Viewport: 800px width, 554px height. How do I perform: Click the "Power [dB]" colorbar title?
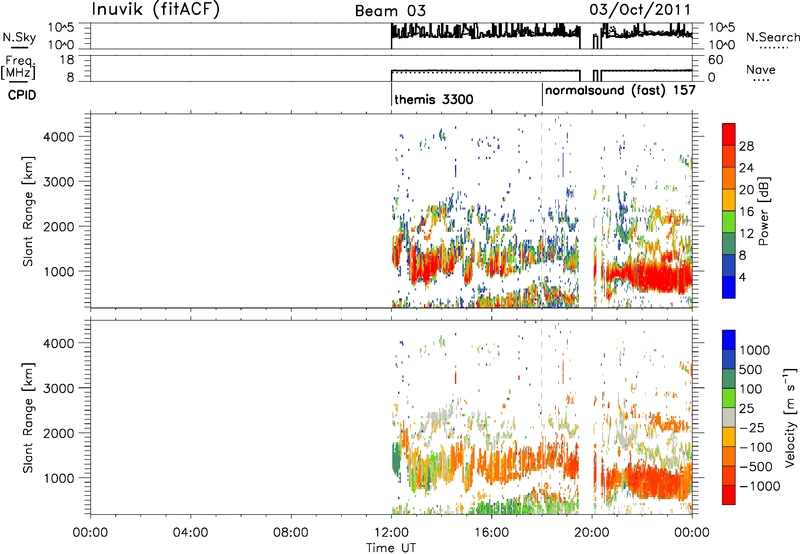point(763,211)
